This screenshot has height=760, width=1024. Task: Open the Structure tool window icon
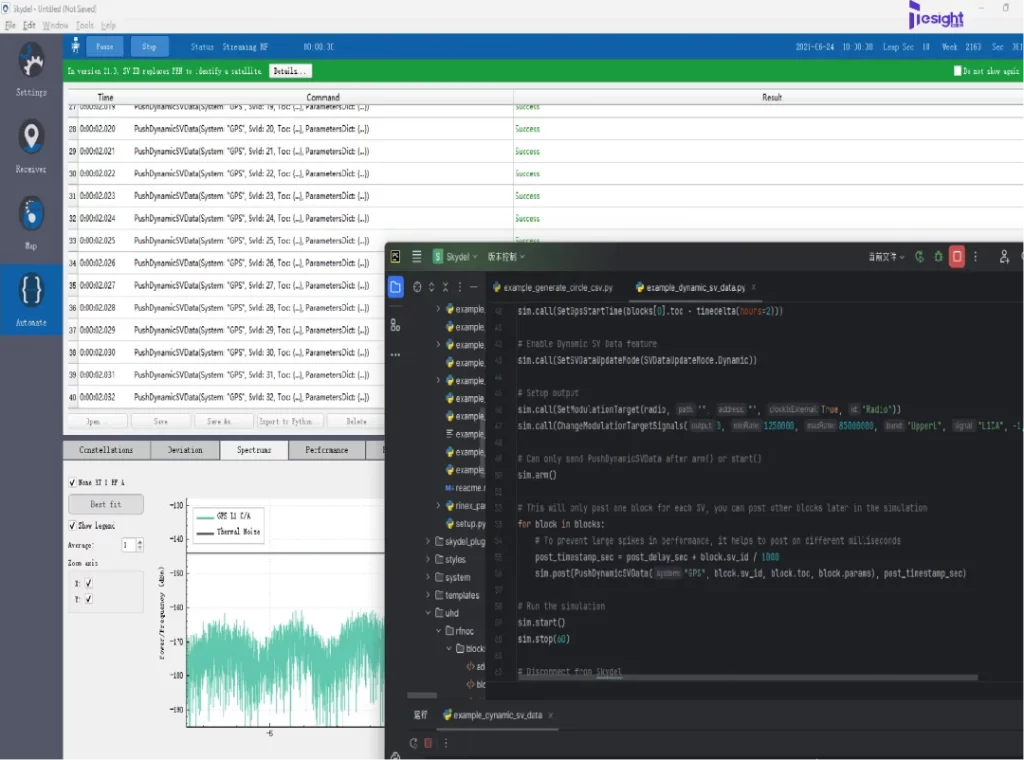pyautogui.click(x=395, y=325)
